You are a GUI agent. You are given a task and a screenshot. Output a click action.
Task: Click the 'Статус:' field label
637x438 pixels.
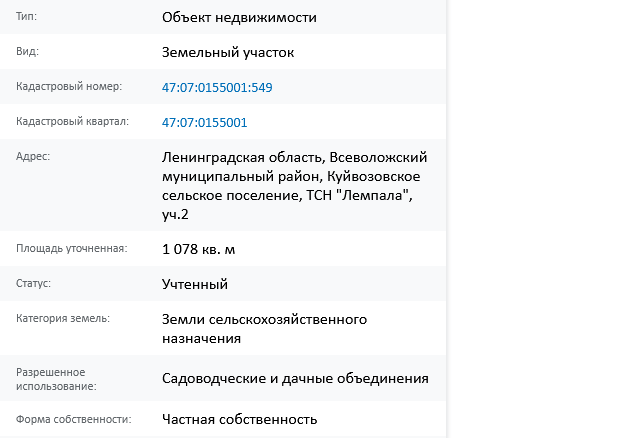[x=33, y=283]
